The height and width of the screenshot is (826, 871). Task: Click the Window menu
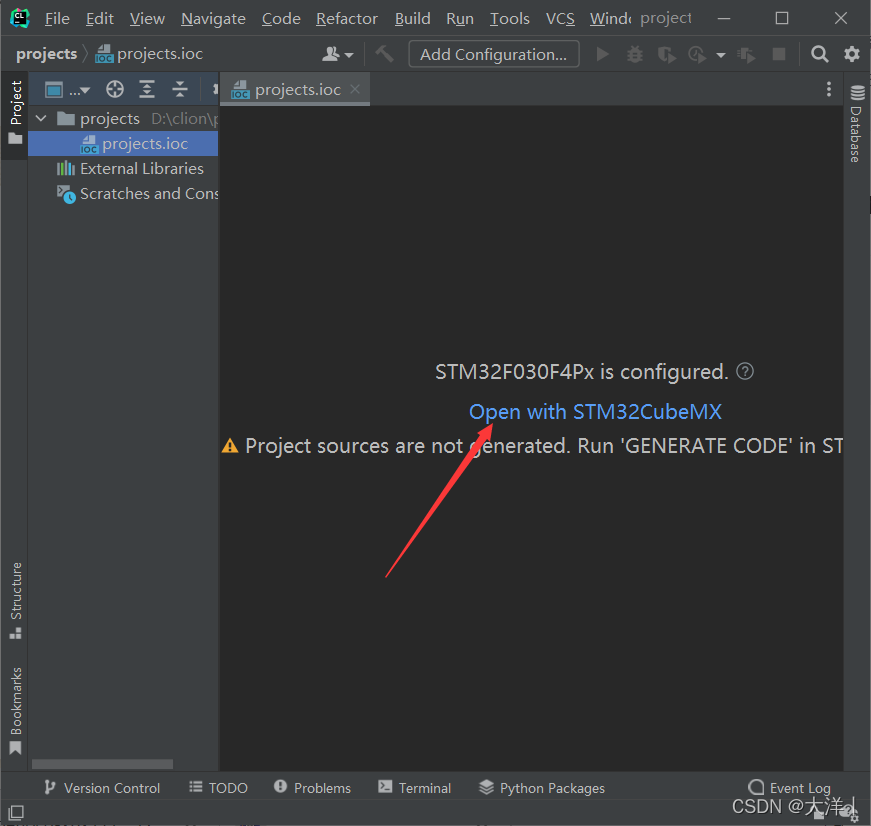(x=610, y=19)
